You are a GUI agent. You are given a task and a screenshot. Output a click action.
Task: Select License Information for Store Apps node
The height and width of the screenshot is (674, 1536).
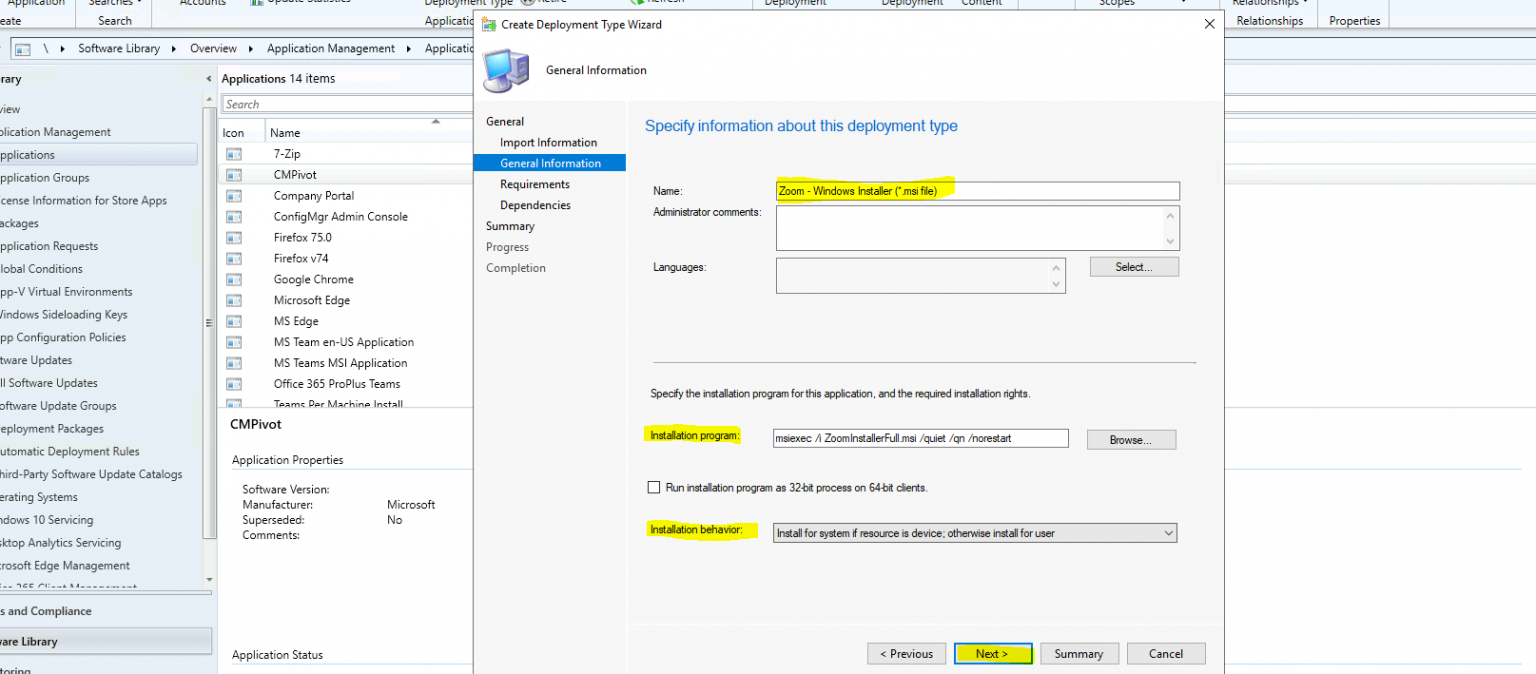(83, 201)
